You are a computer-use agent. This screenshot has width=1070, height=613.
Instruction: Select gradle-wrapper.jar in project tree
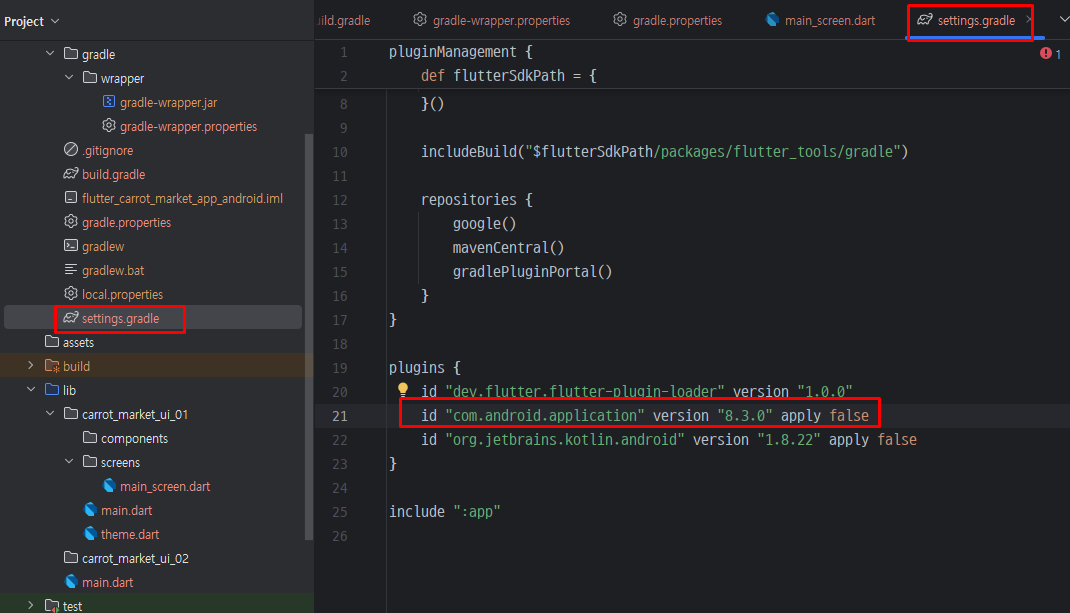pos(169,102)
